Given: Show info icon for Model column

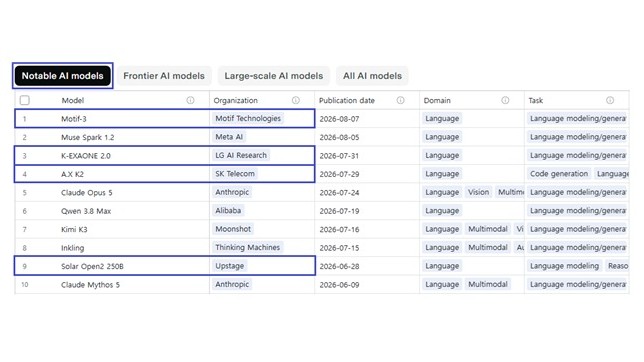Looking at the screenshot, I should pyautogui.click(x=190, y=100).
